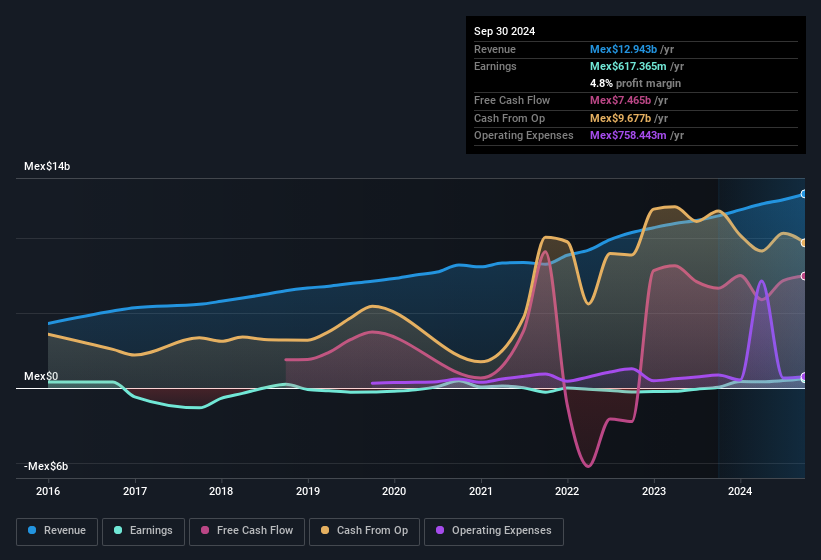Hide the Free Cash Flow legend series
The width and height of the screenshot is (821, 560).
tap(249, 531)
